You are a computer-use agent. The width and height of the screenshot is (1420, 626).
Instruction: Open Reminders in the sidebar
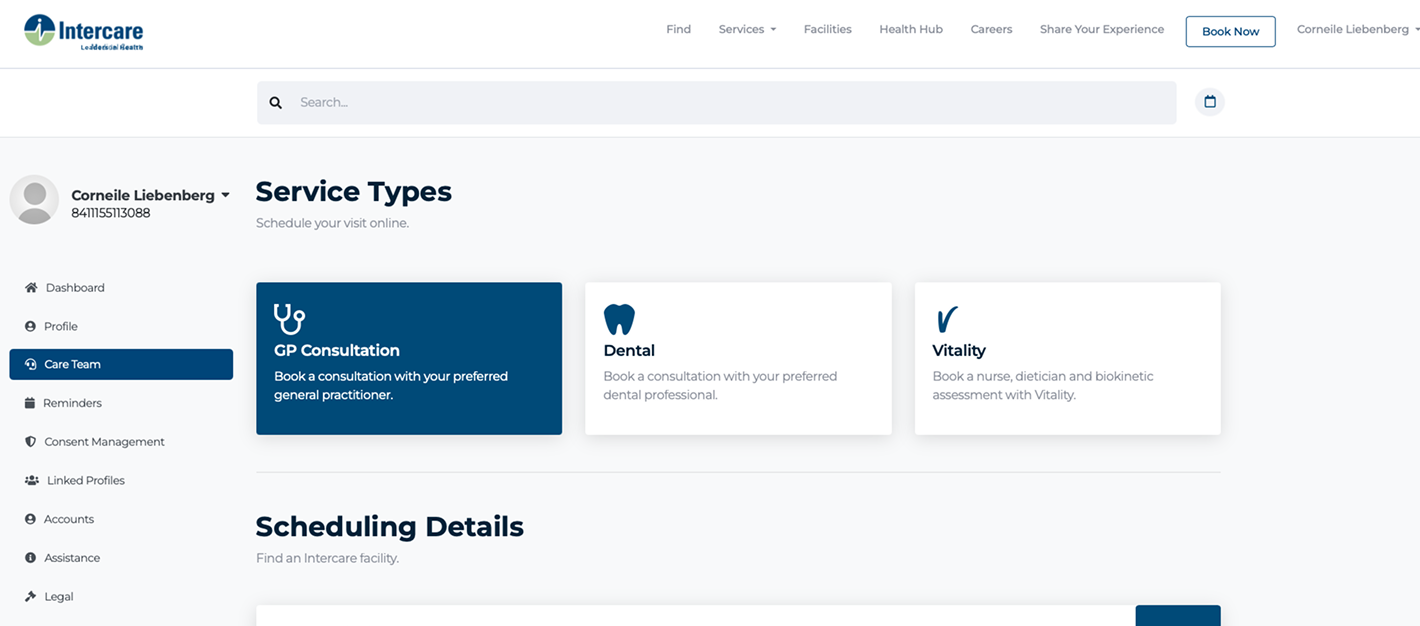pyautogui.click(x=121, y=403)
